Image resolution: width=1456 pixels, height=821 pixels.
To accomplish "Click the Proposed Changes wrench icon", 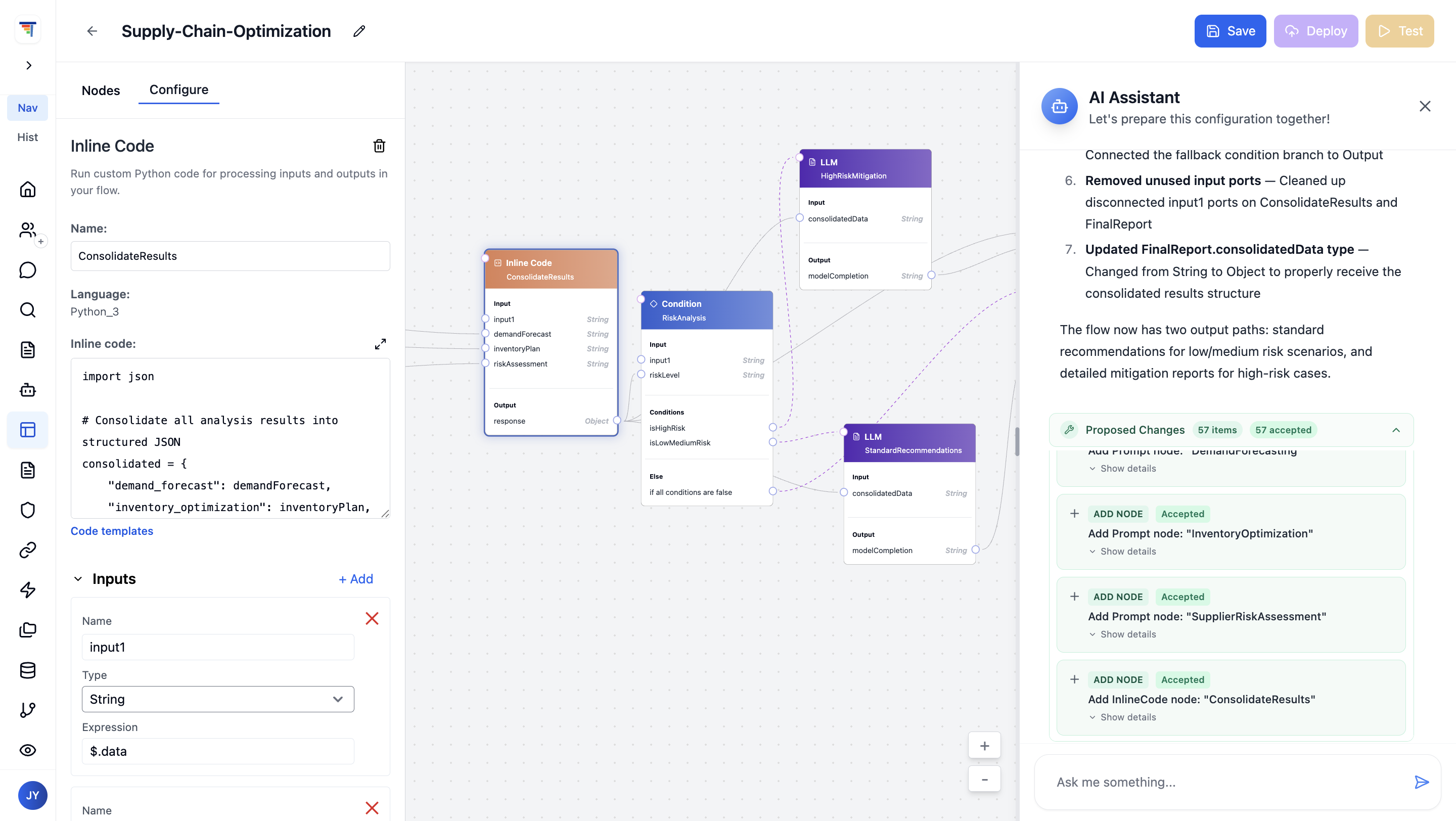I will [x=1069, y=430].
